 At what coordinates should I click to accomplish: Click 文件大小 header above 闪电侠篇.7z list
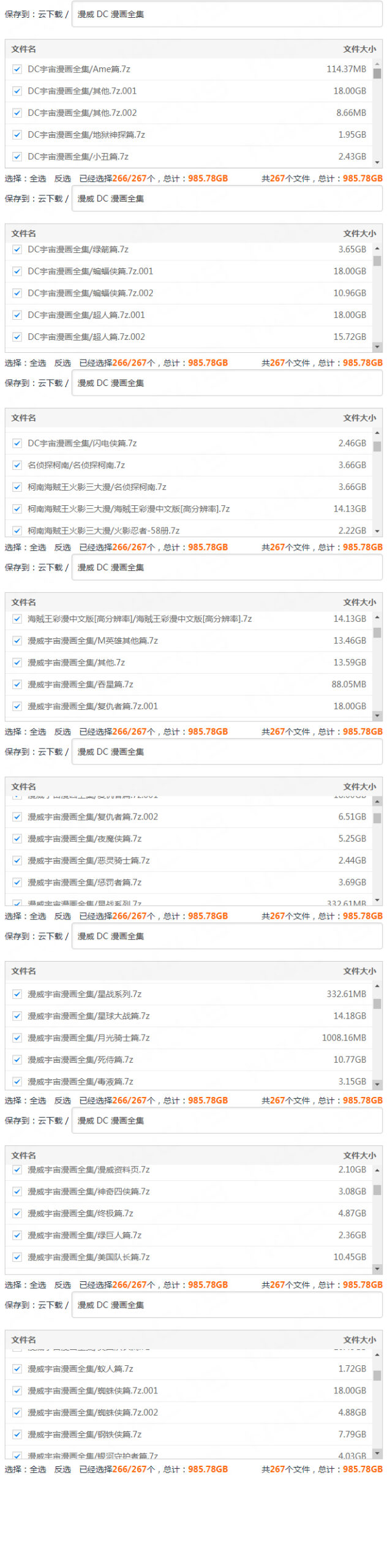click(359, 418)
